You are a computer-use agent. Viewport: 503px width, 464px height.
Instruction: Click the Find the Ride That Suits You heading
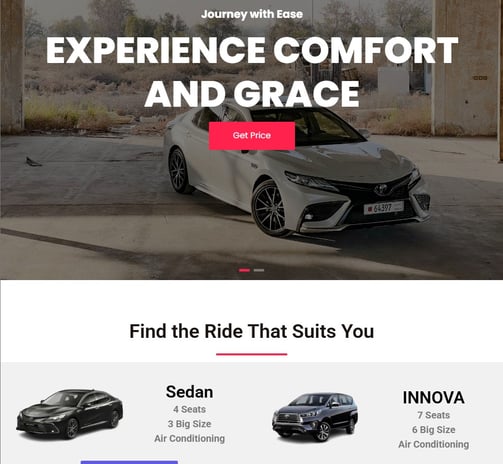(x=252, y=331)
